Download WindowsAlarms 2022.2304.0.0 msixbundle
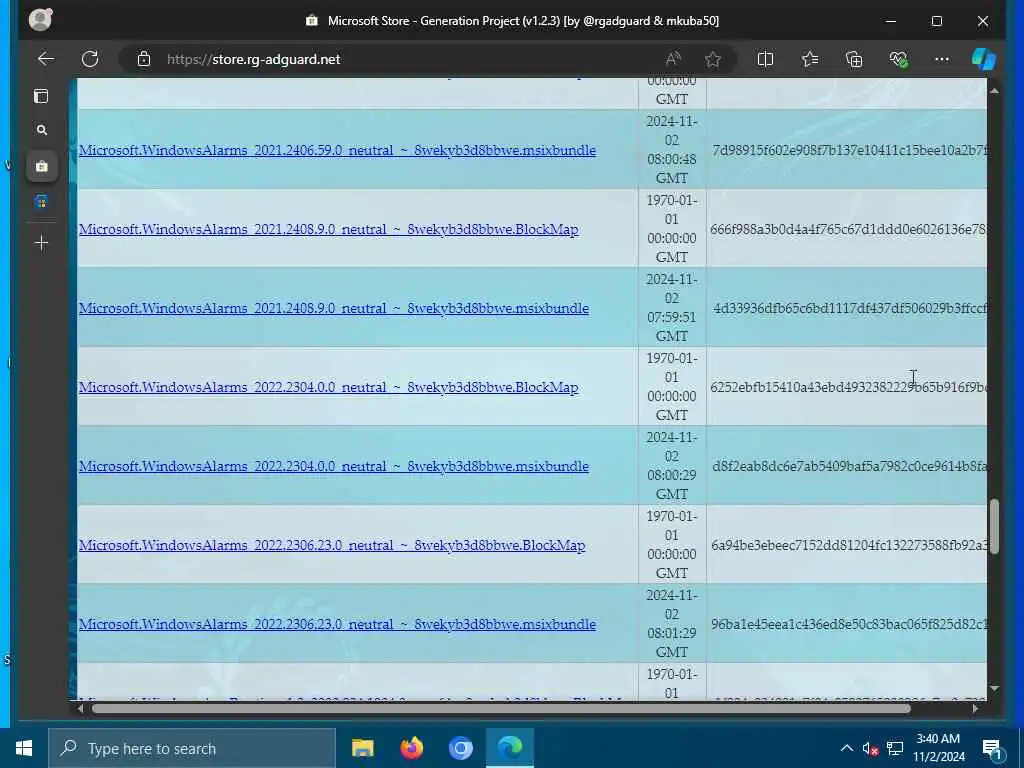 pos(334,466)
